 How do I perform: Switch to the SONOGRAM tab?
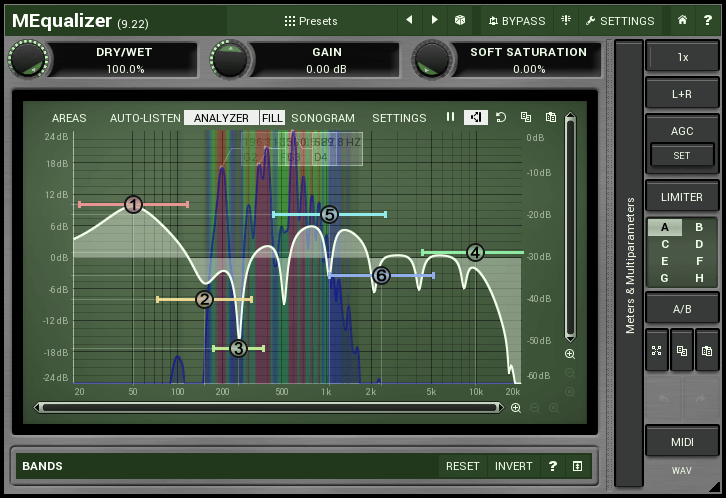coord(323,118)
